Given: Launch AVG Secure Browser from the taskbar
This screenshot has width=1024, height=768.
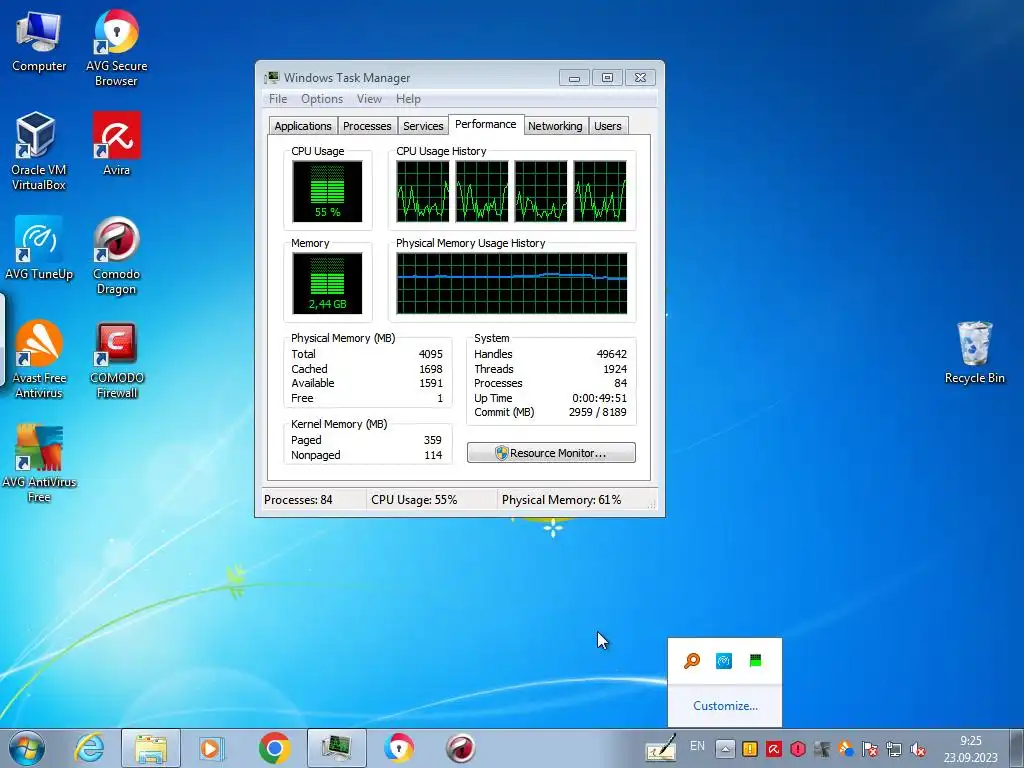Looking at the screenshot, I should pyautogui.click(x=398, y=748).
